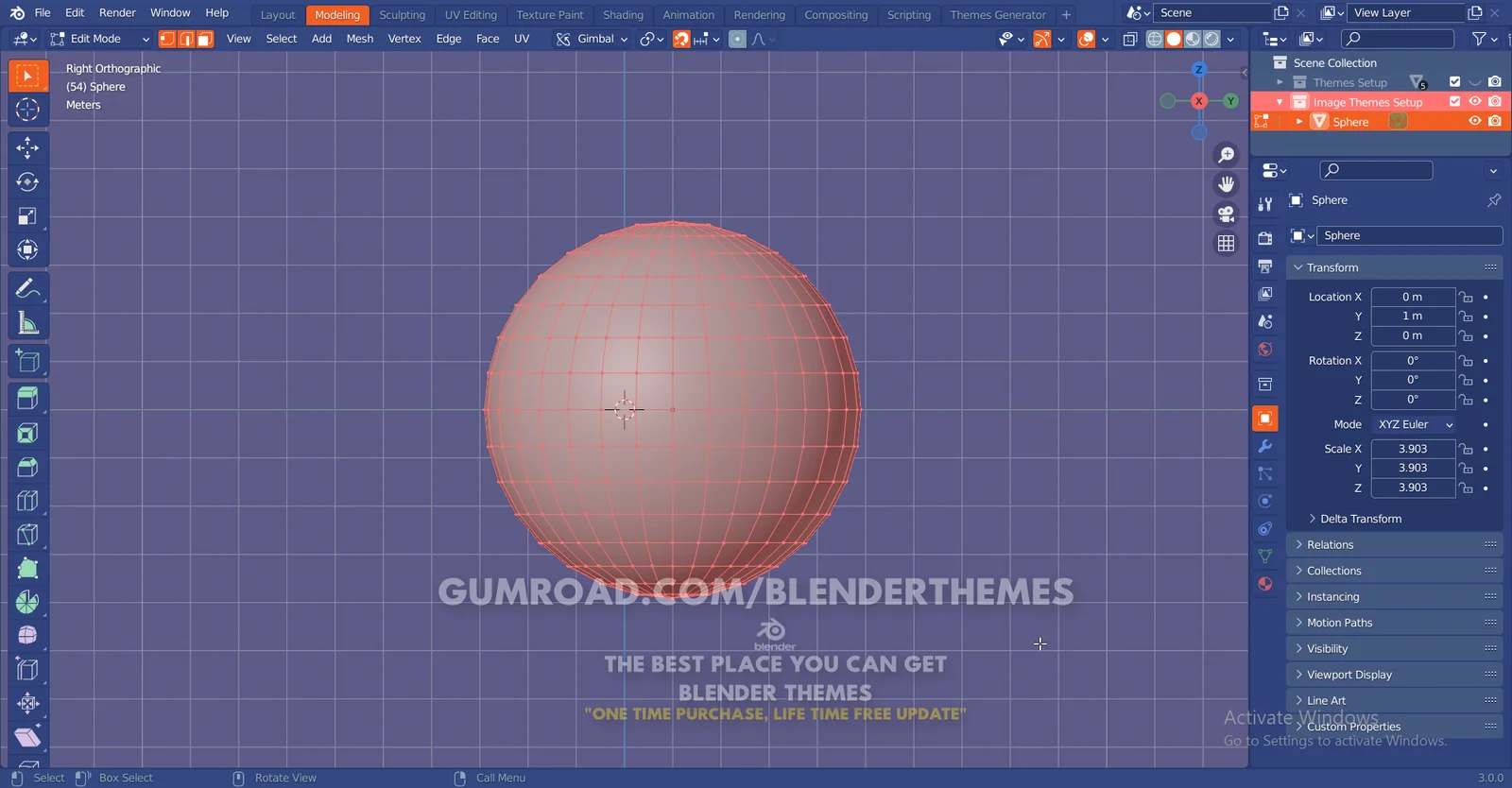1512x788 pixels.
Task: Hide Sphere object with eye icon
Action: coord(1474,121)
